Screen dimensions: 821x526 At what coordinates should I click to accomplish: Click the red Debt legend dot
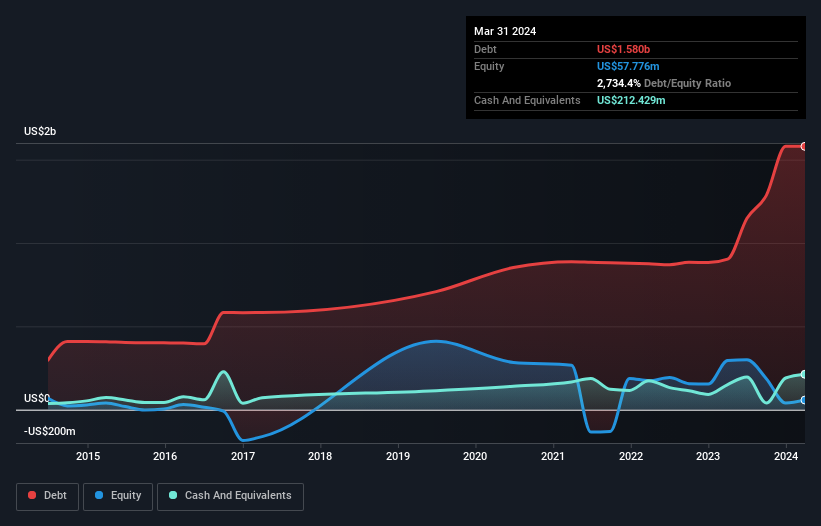32,495
